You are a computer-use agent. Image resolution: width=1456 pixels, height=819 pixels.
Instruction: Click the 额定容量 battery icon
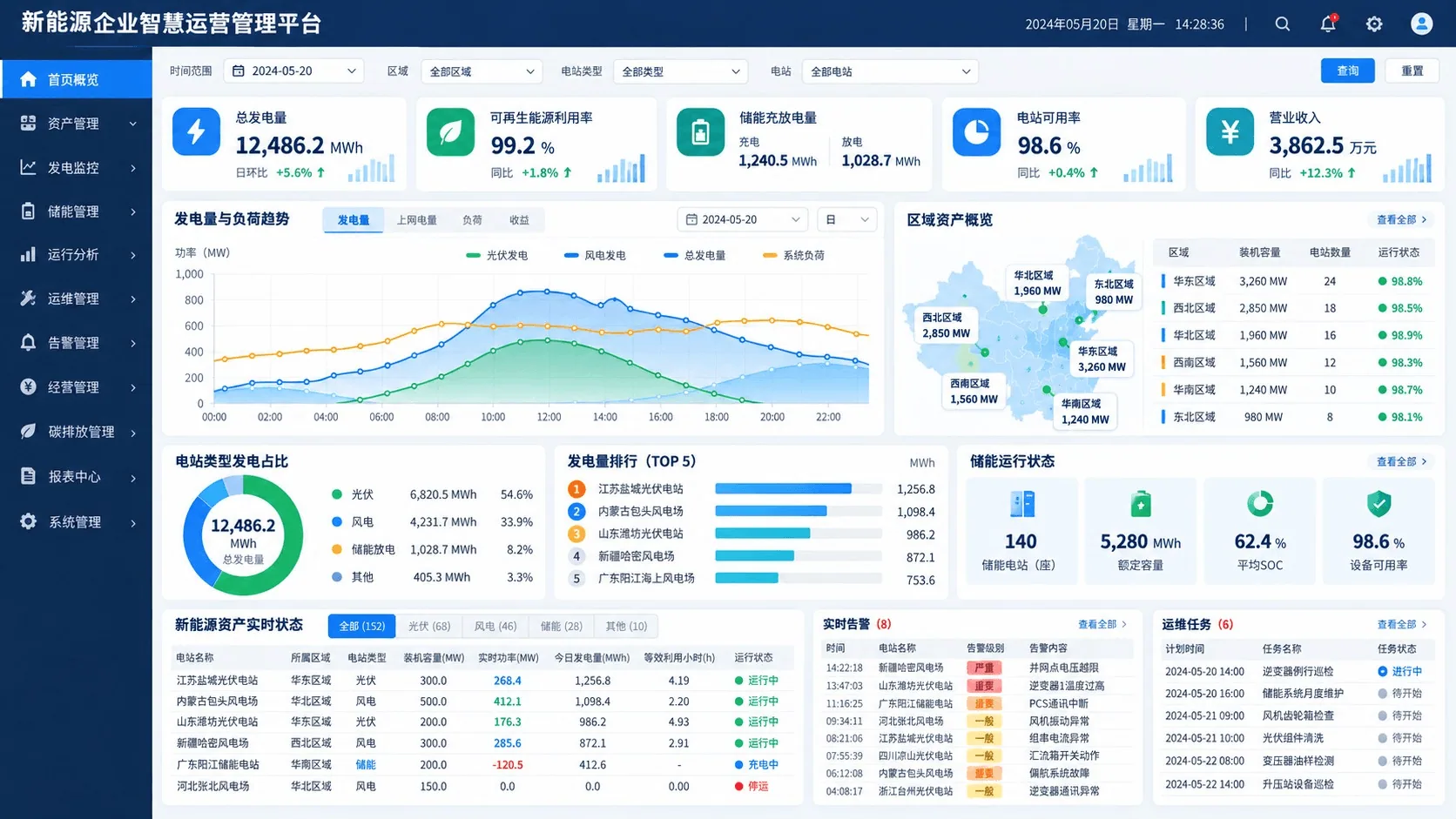click(x=1141, y=504)
